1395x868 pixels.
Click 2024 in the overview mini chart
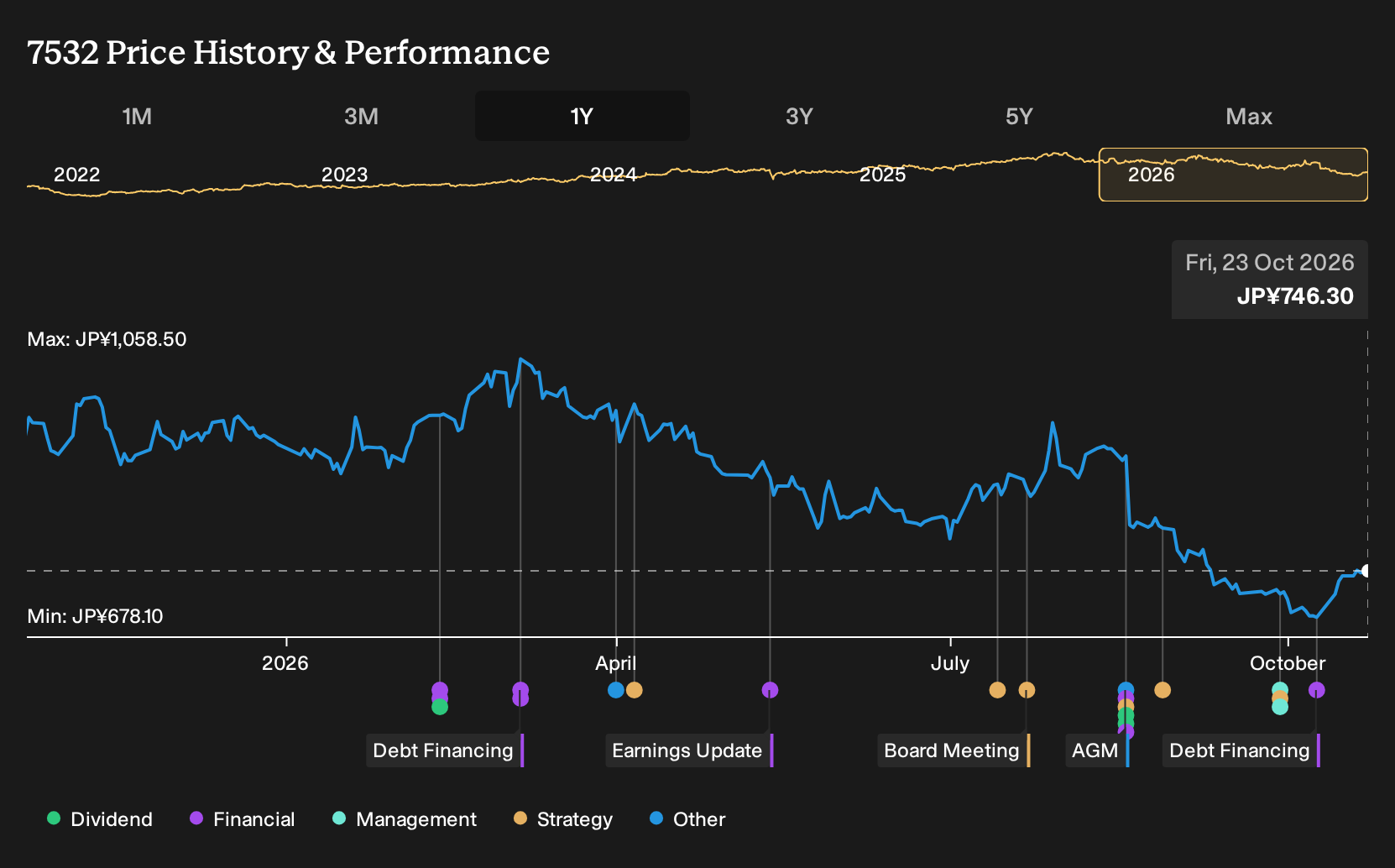[x=613, y=175]
